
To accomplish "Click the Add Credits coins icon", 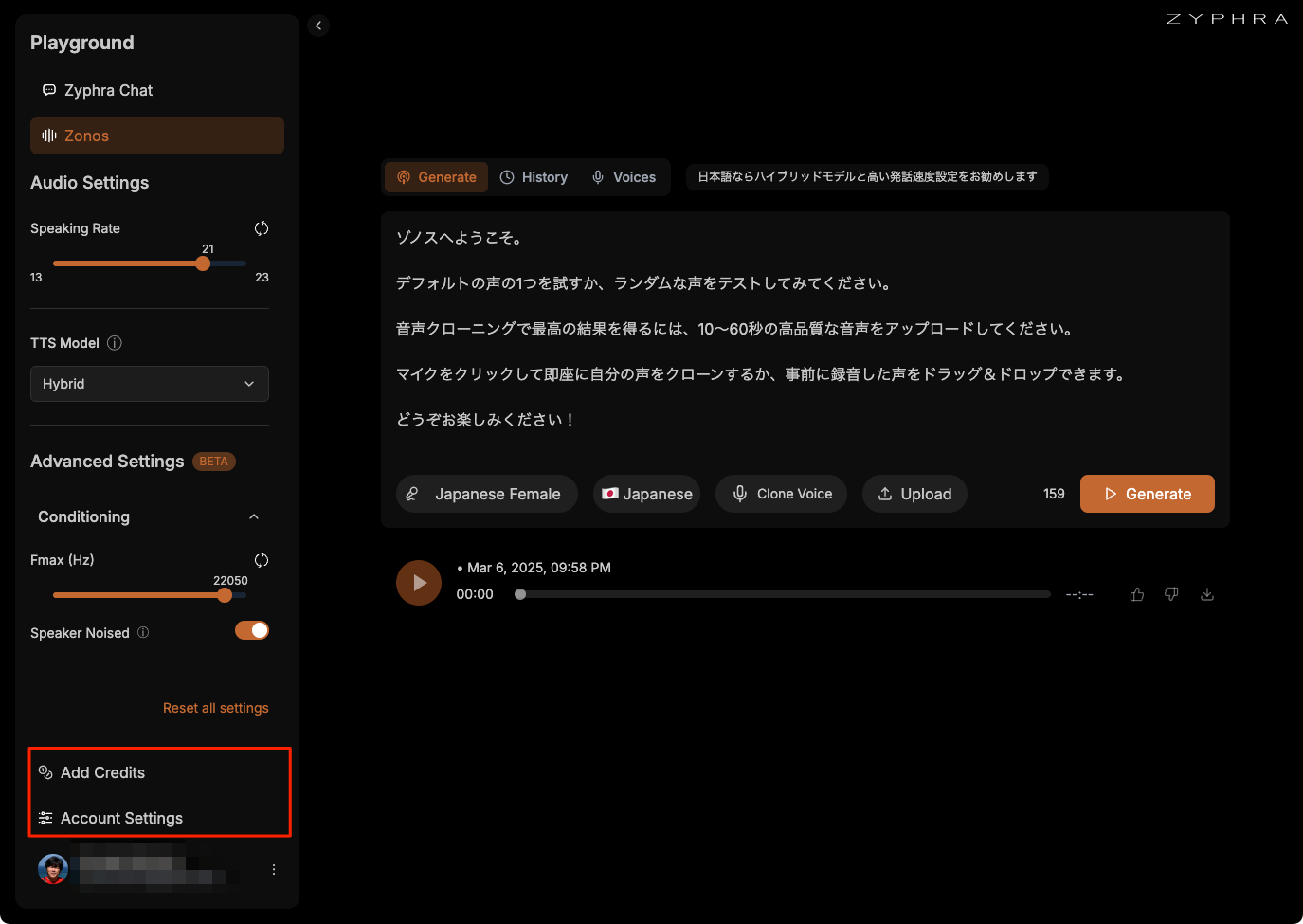I will click(45, 772).
